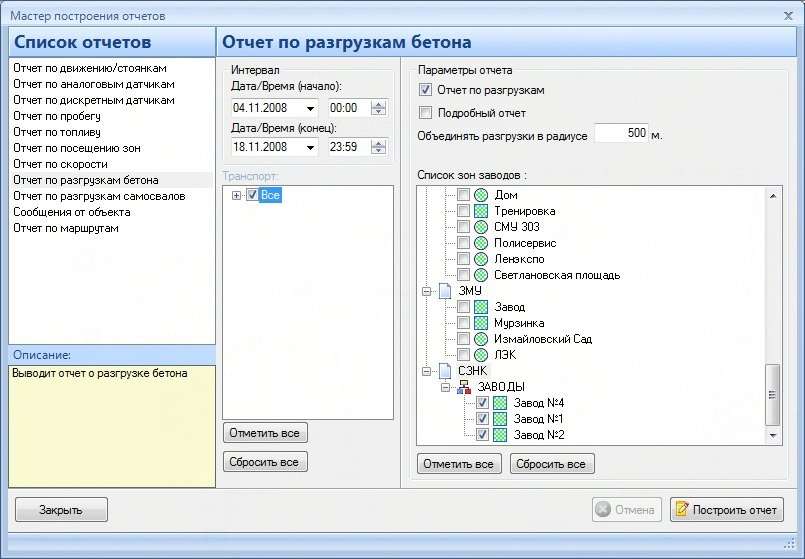805x559 pixels.
Task: Click Отметить все under zones list
Action: click(459, 464)
